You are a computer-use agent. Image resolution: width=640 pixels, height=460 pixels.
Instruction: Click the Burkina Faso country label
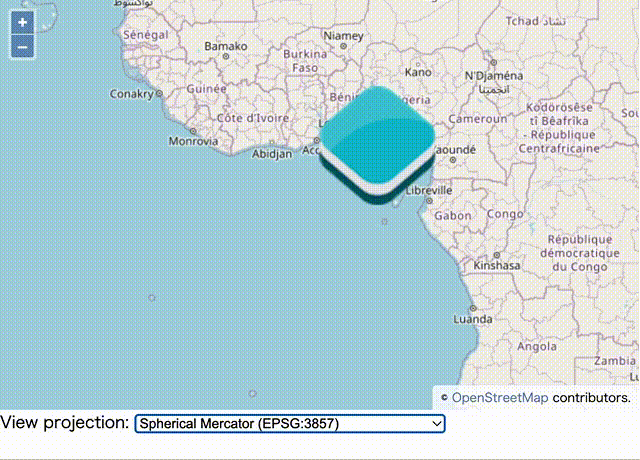pos(305,61)
